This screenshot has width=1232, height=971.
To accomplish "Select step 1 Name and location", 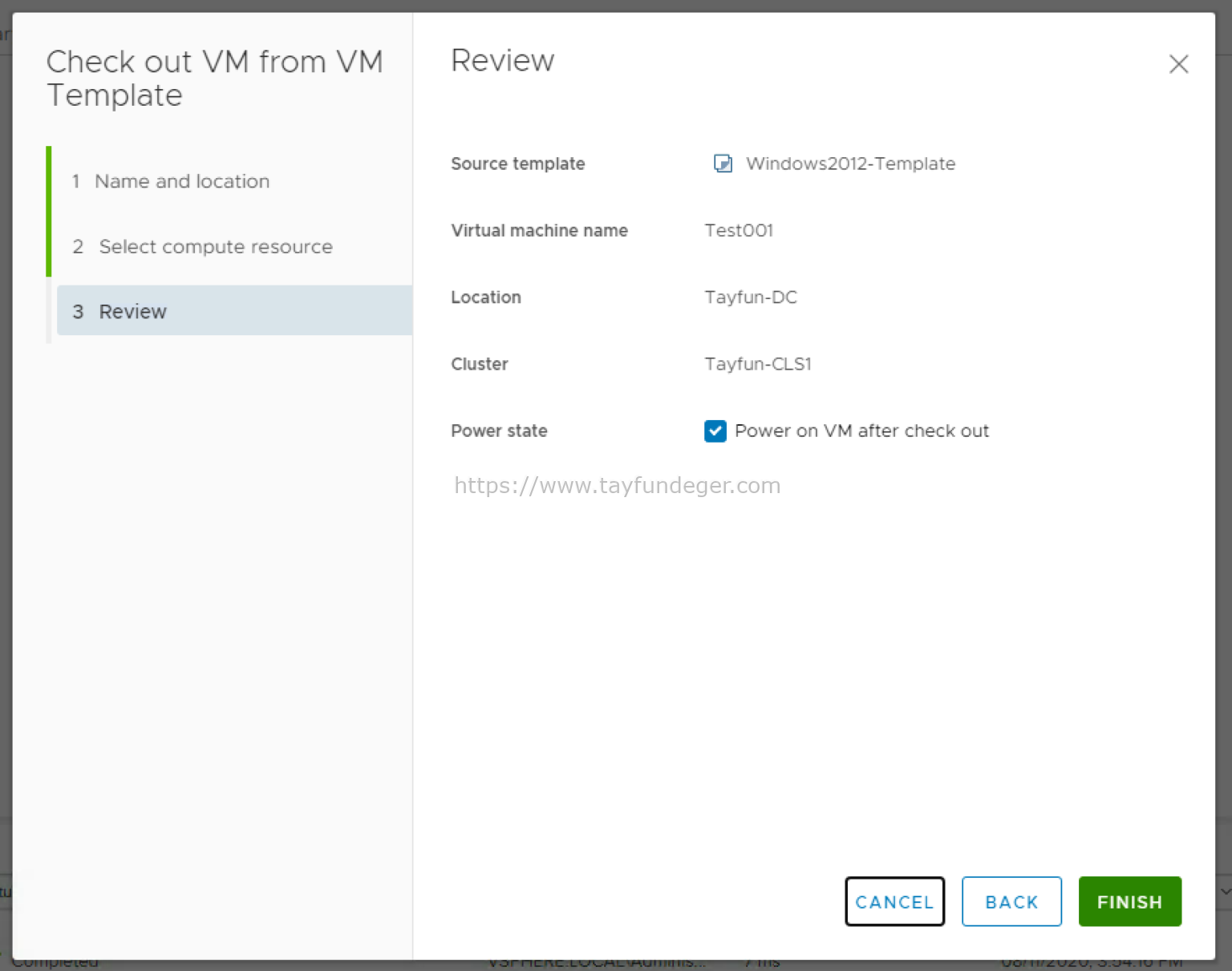I will pos(182,181).
